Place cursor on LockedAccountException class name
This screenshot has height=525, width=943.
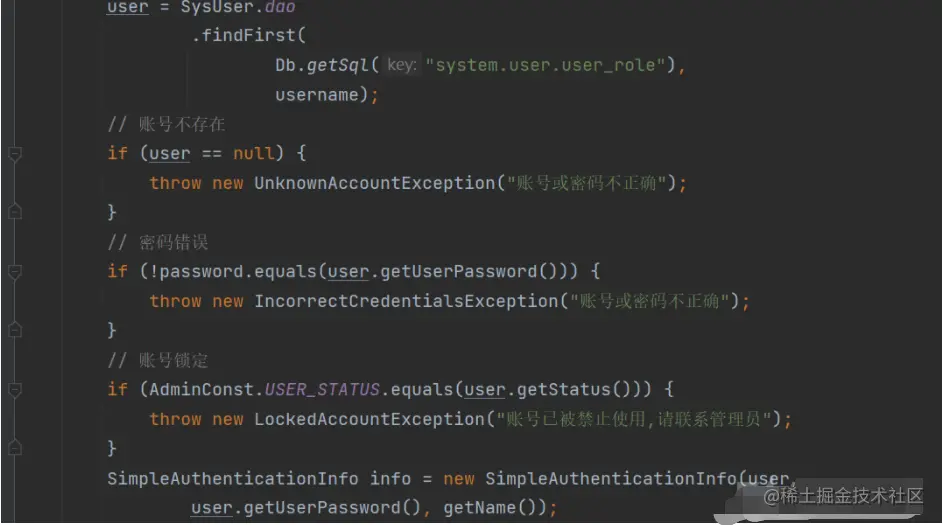point(369,419)
